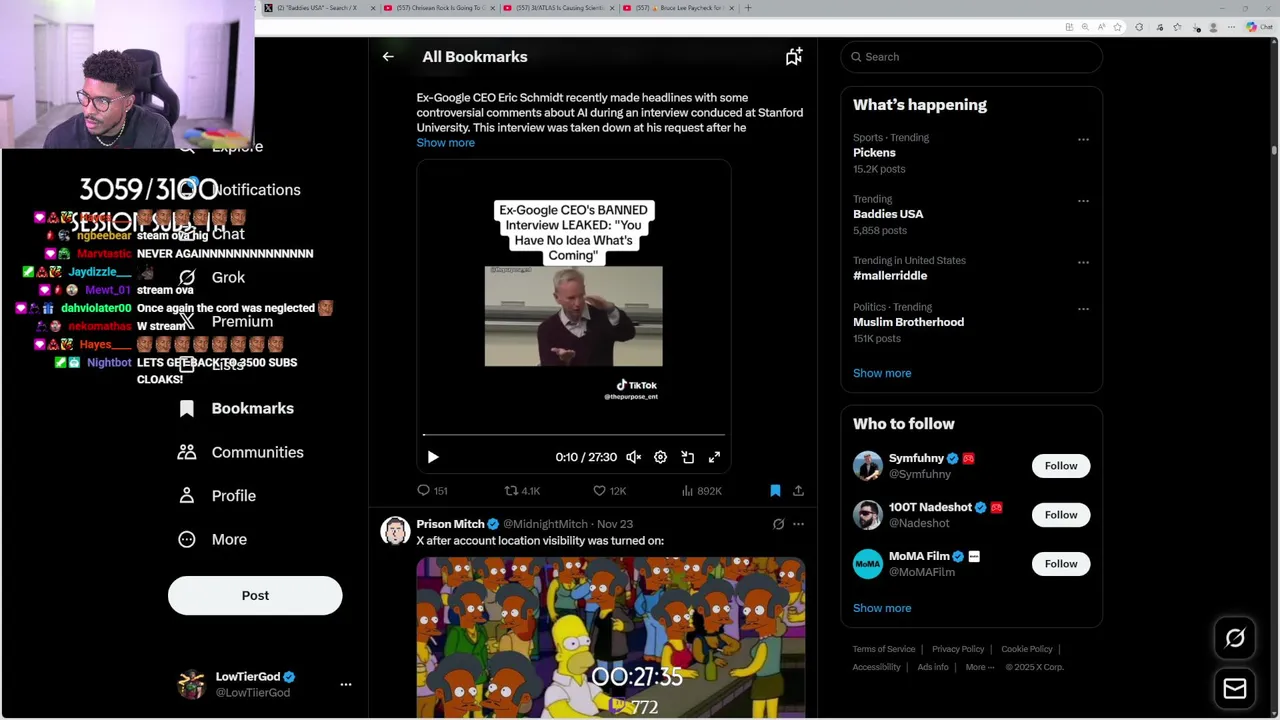Play the Ex-Google CEO interview video
Screen dimensions: 1280x720
pos(433,457)
